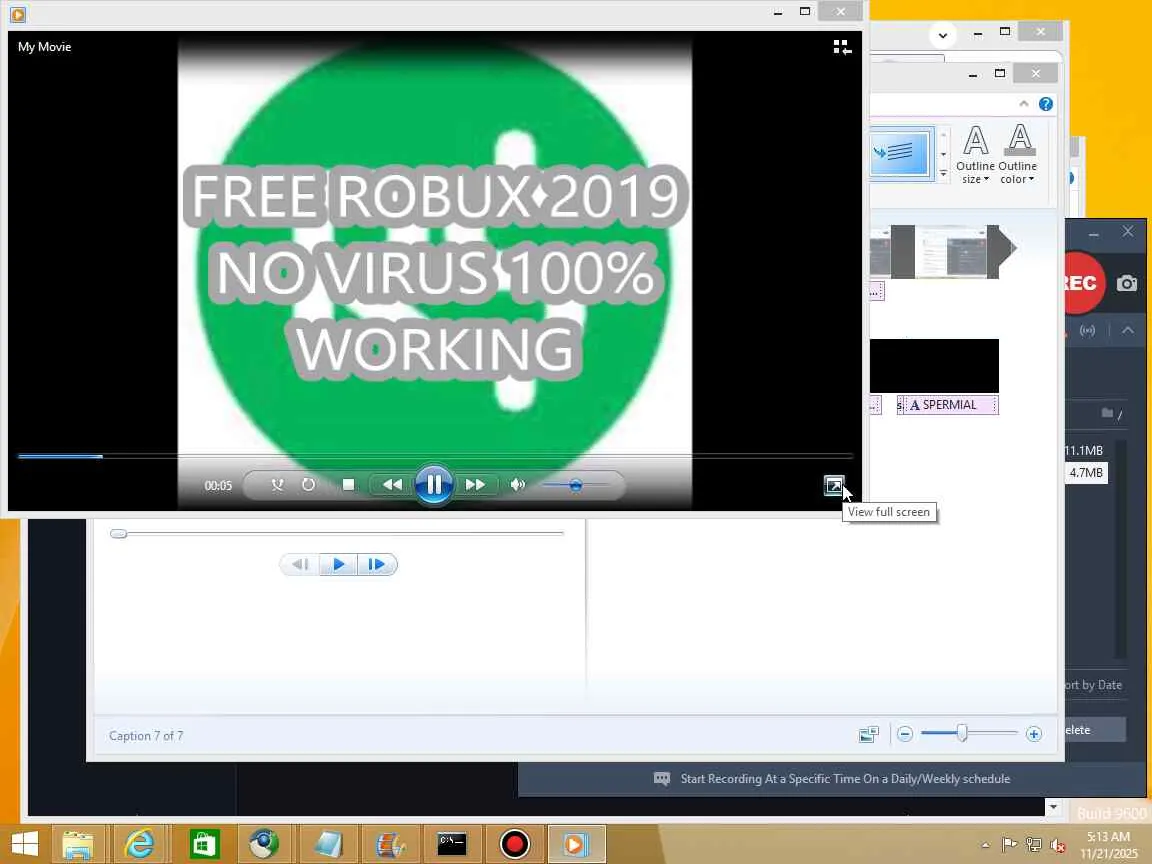Viewport: 1152px width, 864px height.
Task: Open the Outline color dropdown
Action: [1018, 154]
